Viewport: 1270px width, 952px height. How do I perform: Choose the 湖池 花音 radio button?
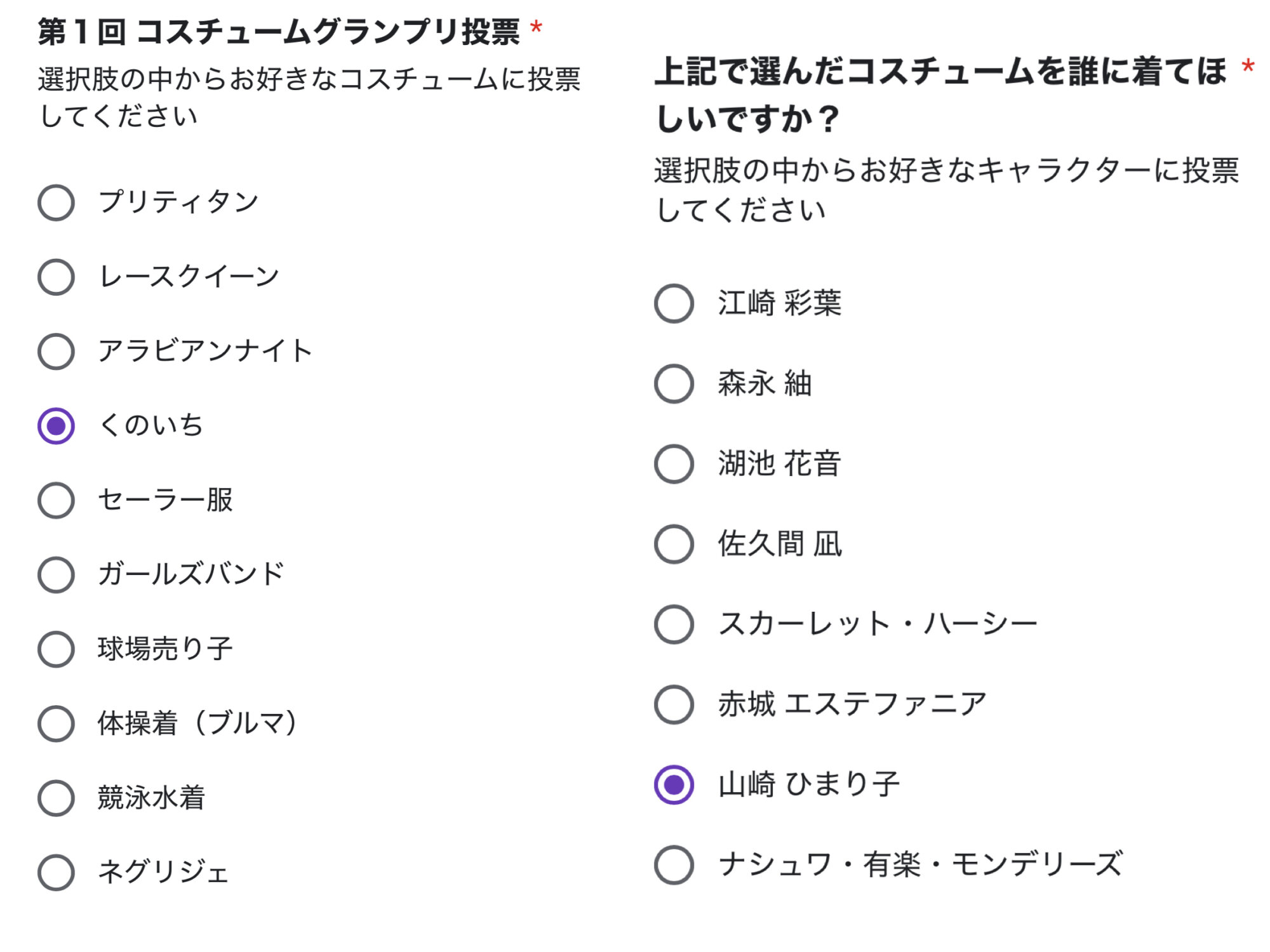674,463
